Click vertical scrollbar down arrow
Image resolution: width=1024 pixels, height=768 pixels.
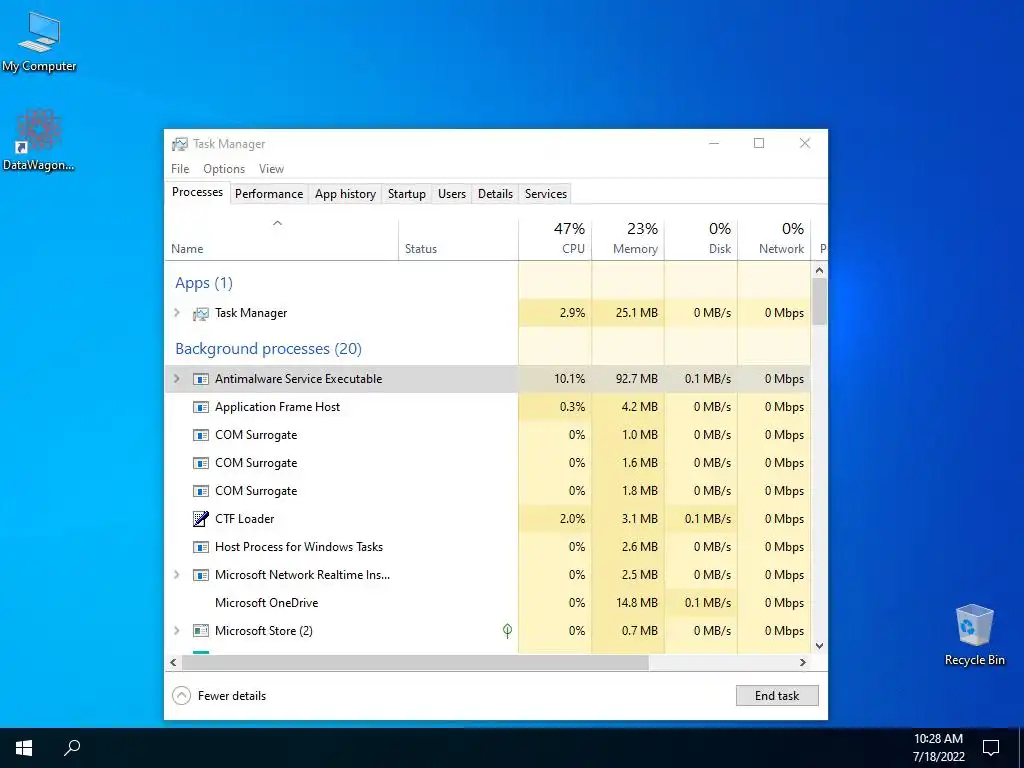click(820, 646)
